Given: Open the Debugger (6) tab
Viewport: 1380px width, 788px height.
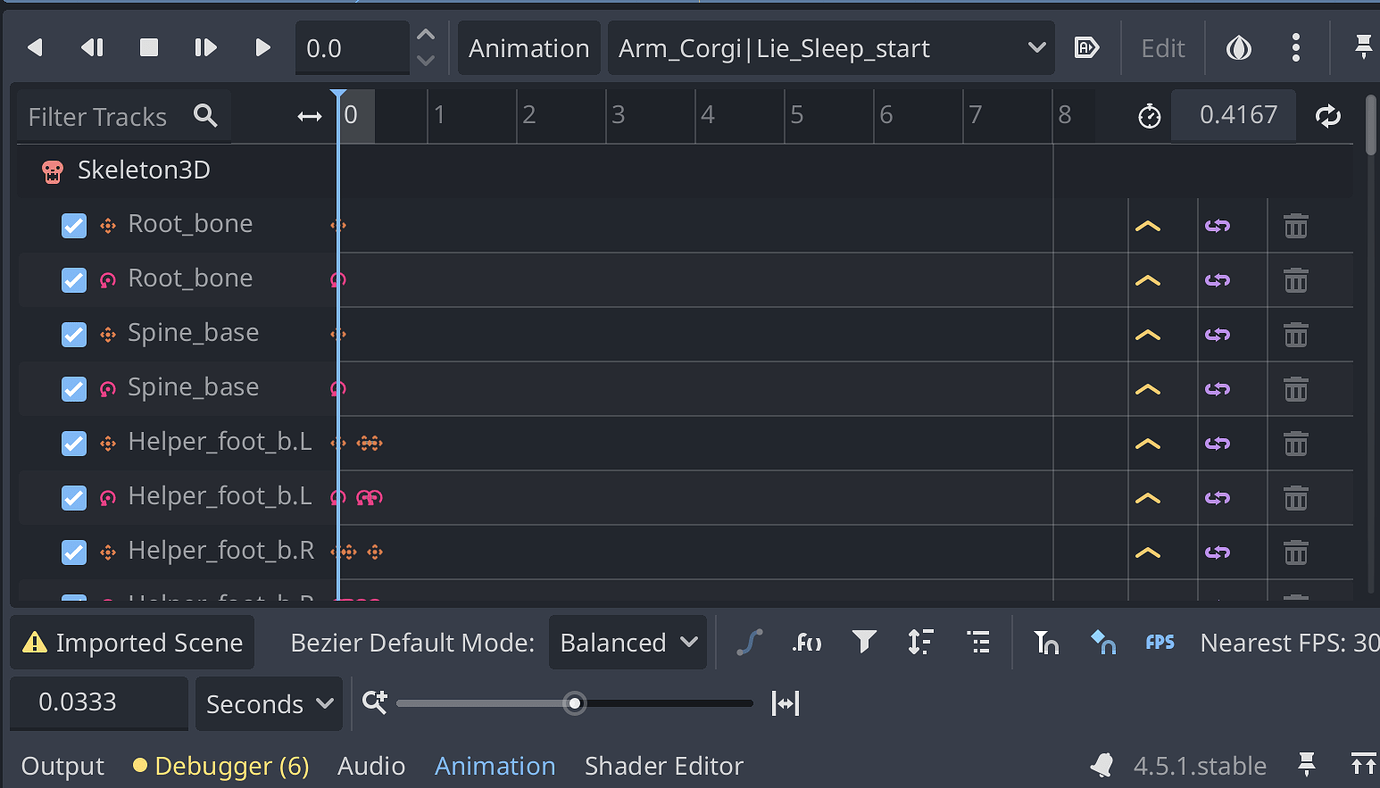Looking at the screenshot, I should coord(220,765).
